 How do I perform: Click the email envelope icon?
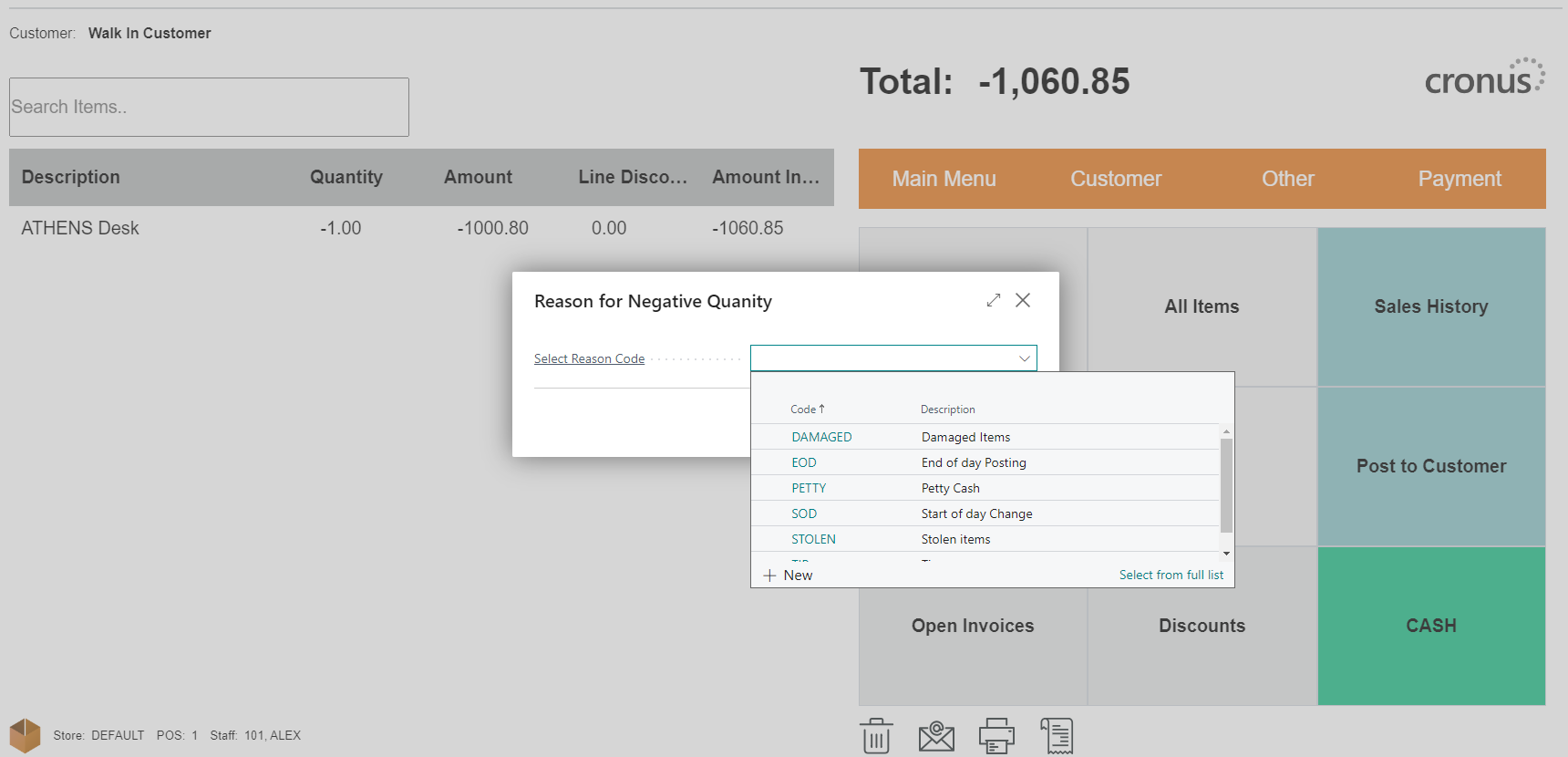pyautogui.click(x=936, y=736)
